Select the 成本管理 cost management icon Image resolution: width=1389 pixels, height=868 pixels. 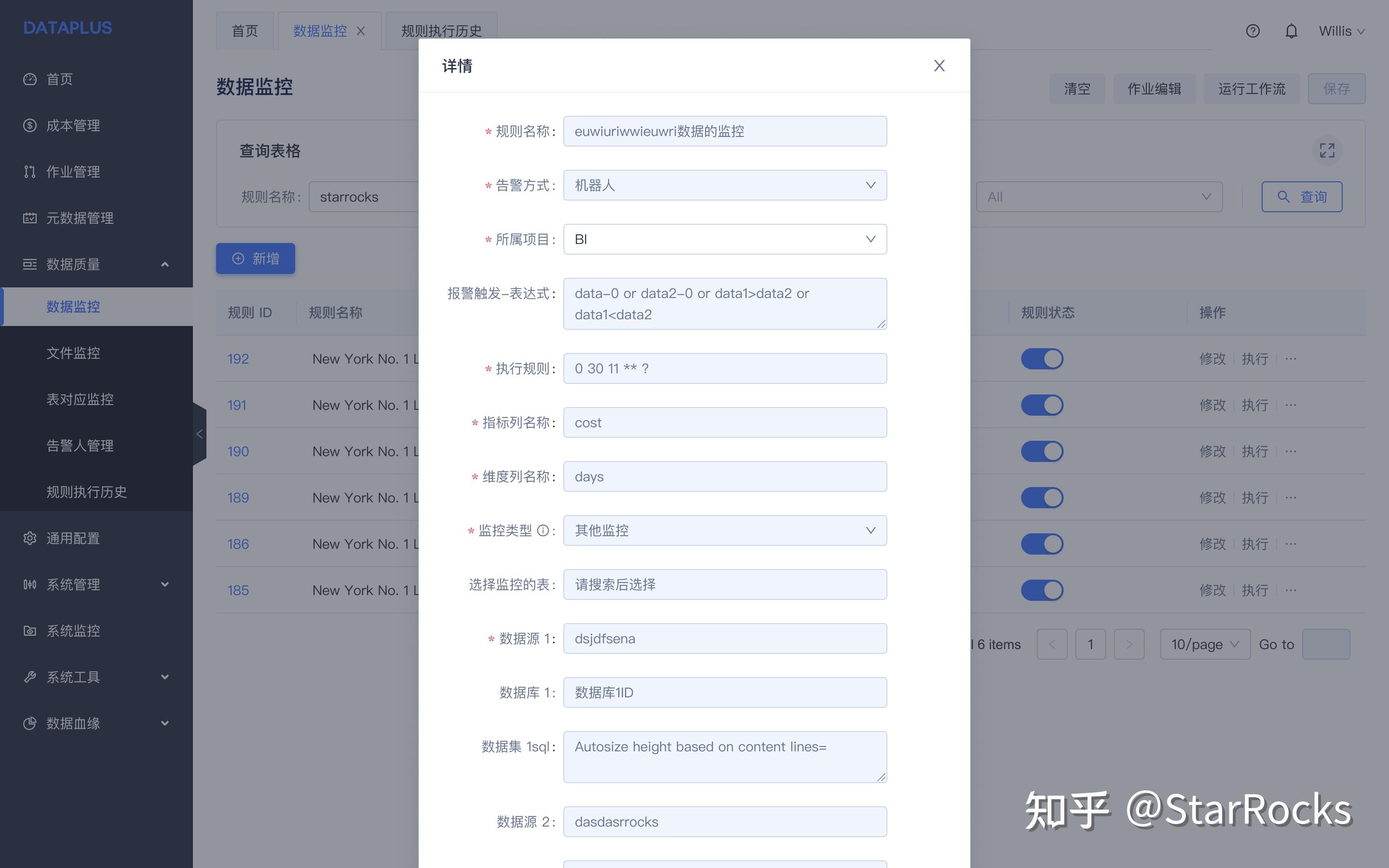coord(30,125)
